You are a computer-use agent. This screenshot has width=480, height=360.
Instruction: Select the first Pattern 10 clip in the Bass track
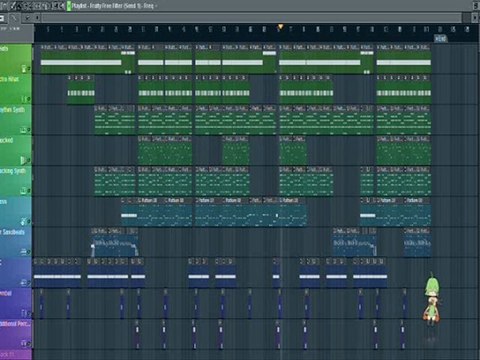click(151, 212)
